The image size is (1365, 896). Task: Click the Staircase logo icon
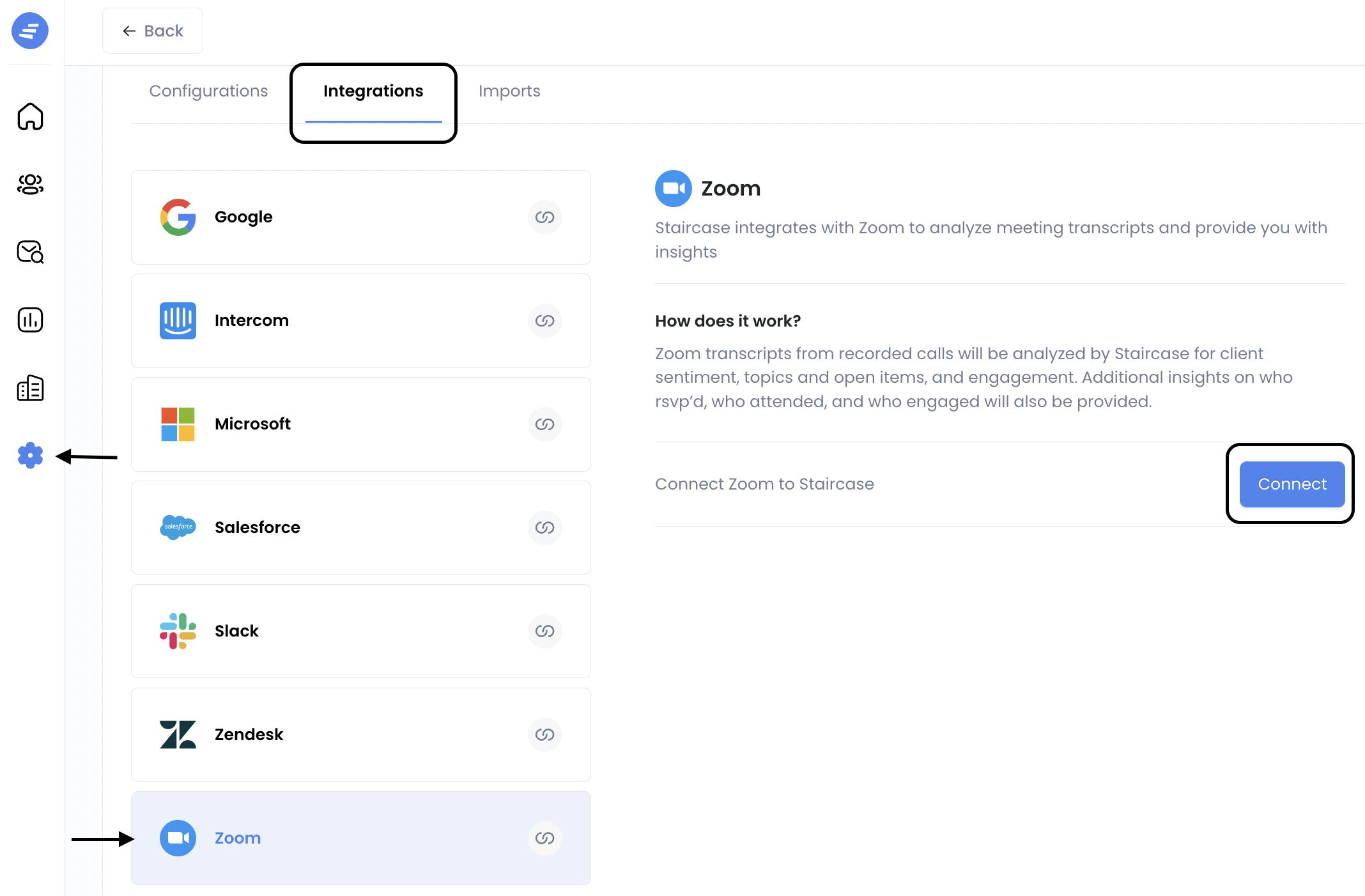30,31
